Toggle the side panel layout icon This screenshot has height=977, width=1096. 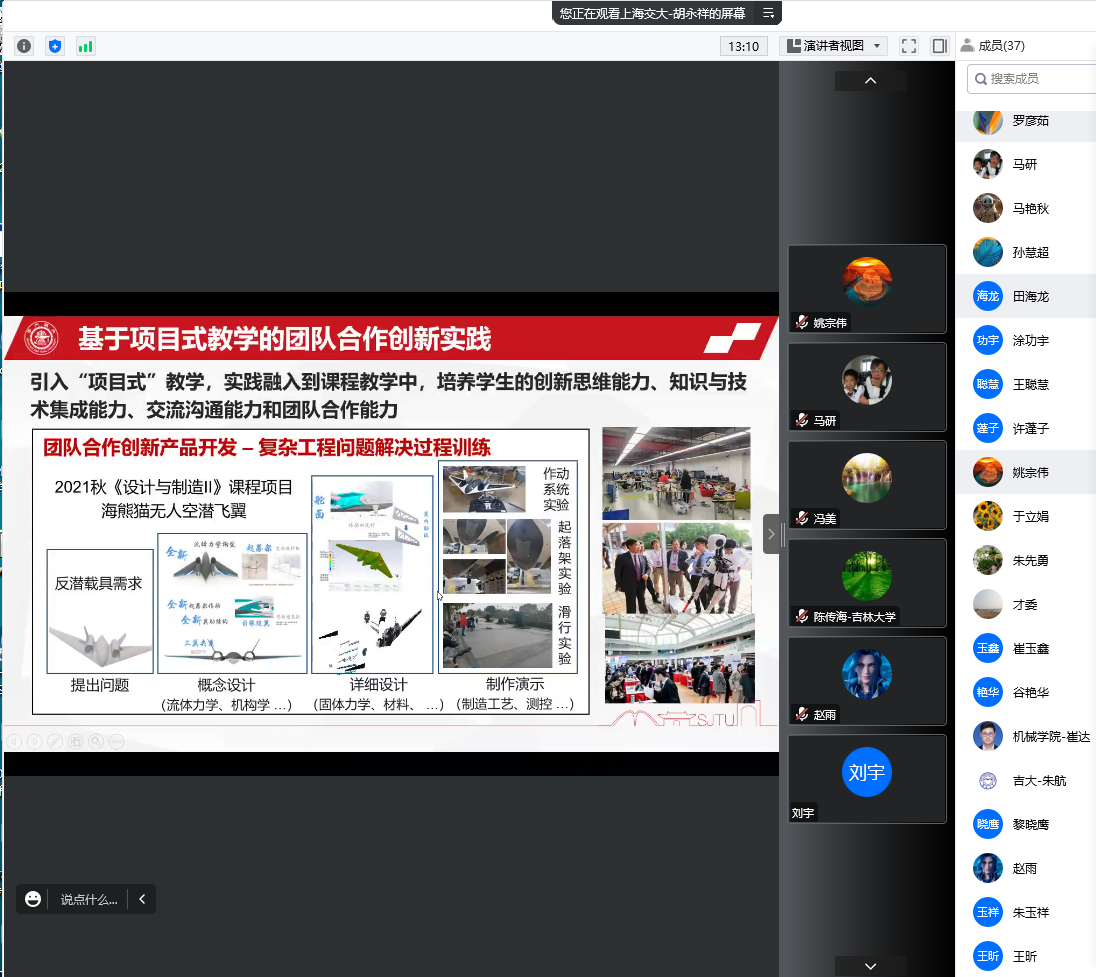(939, 46)
